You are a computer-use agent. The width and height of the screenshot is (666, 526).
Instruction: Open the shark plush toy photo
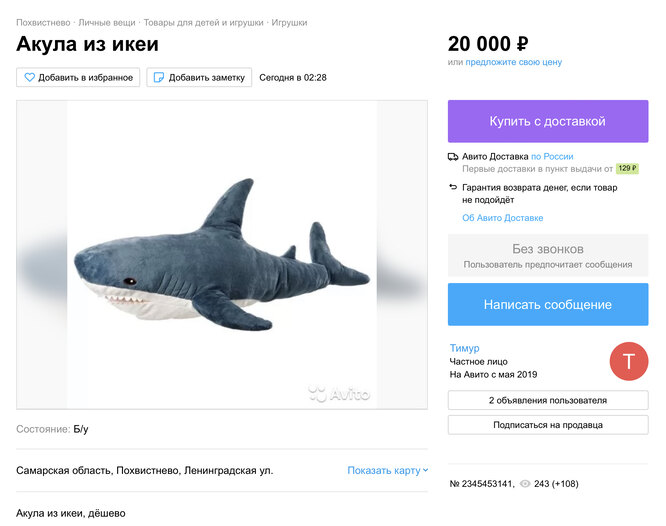pos(222,254)
